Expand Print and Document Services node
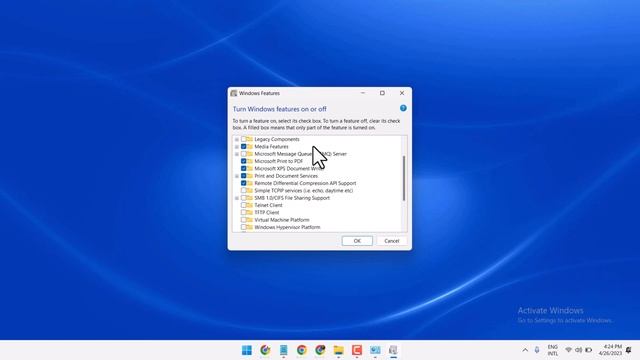Image resolution: width=640 pixels, height=360 pixels. pyautogui.click(x=237, y=176)
